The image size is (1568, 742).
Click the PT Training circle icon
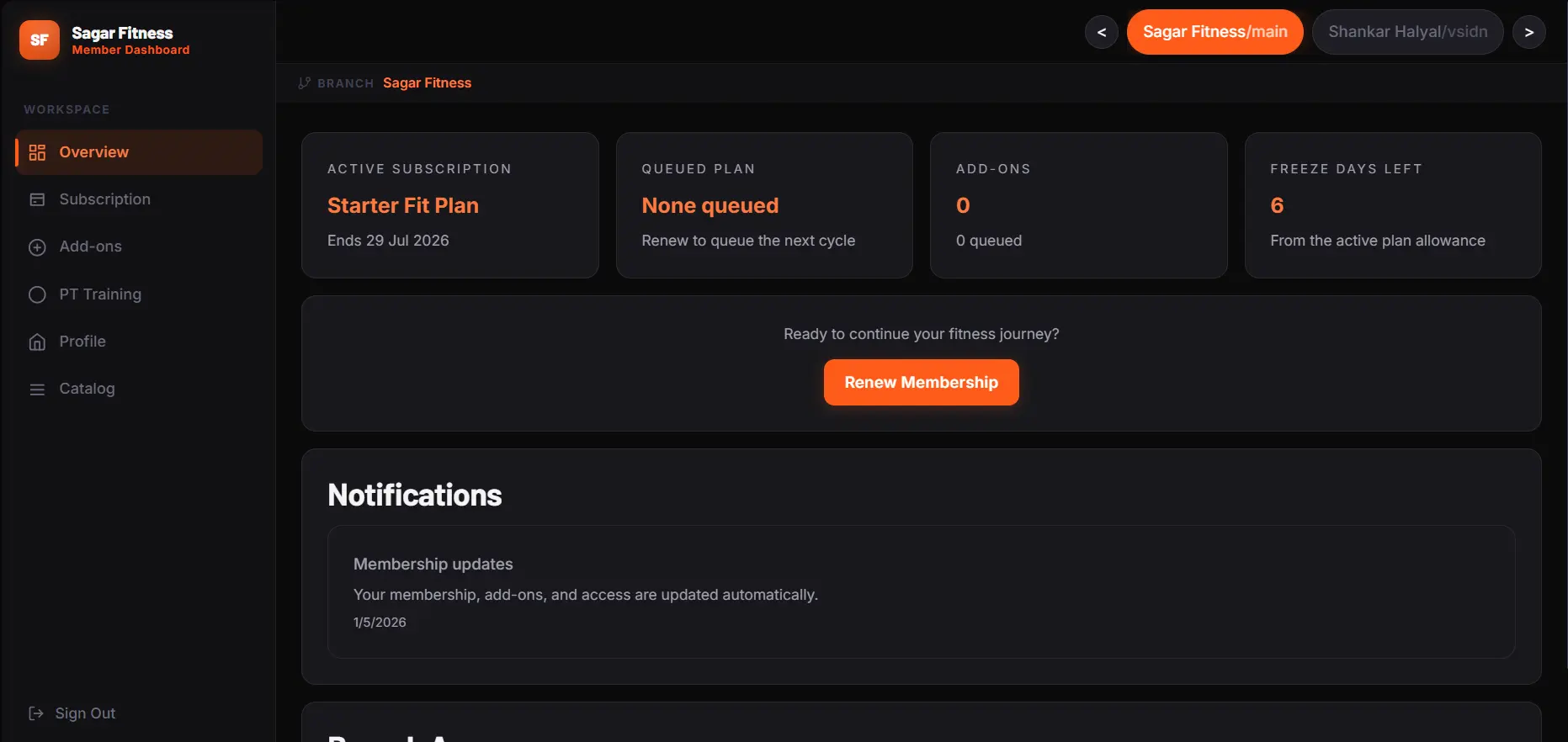pos(37,294)
